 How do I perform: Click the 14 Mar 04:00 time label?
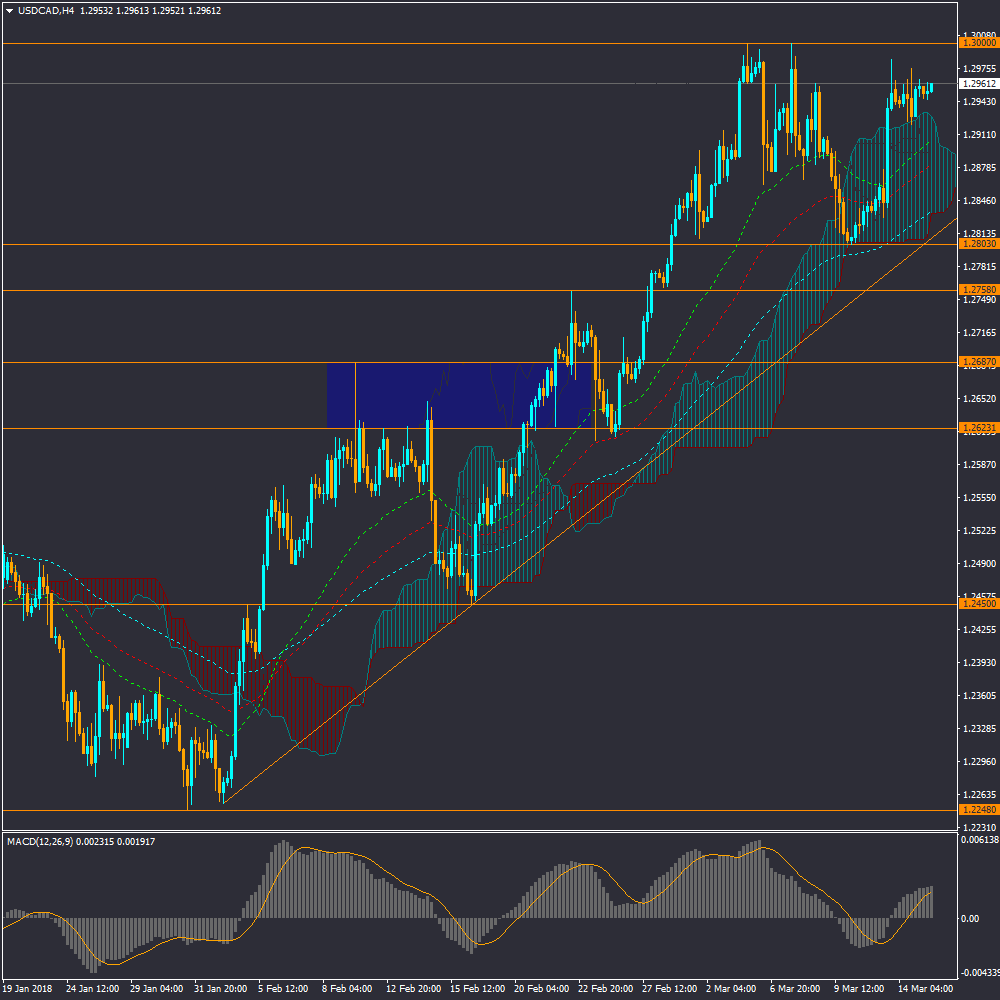(x=924, y=988)
